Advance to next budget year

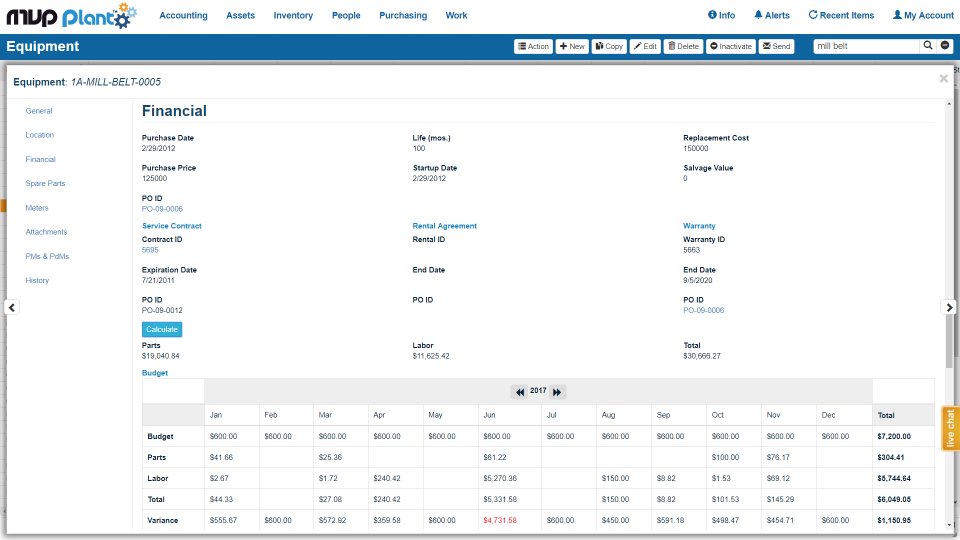[x=557, y=392]
